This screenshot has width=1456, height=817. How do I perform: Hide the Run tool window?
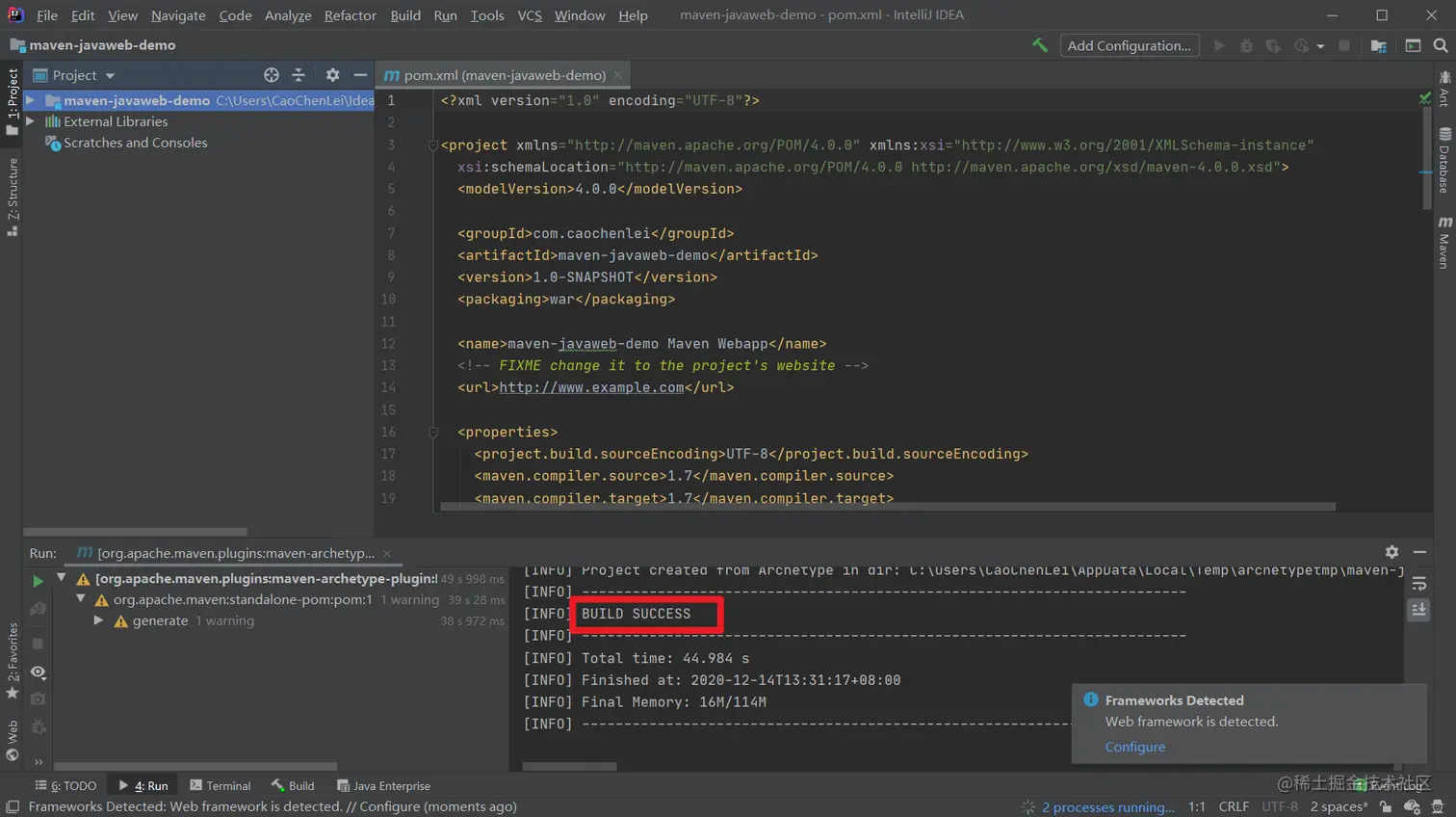[x=1419, y=552]
